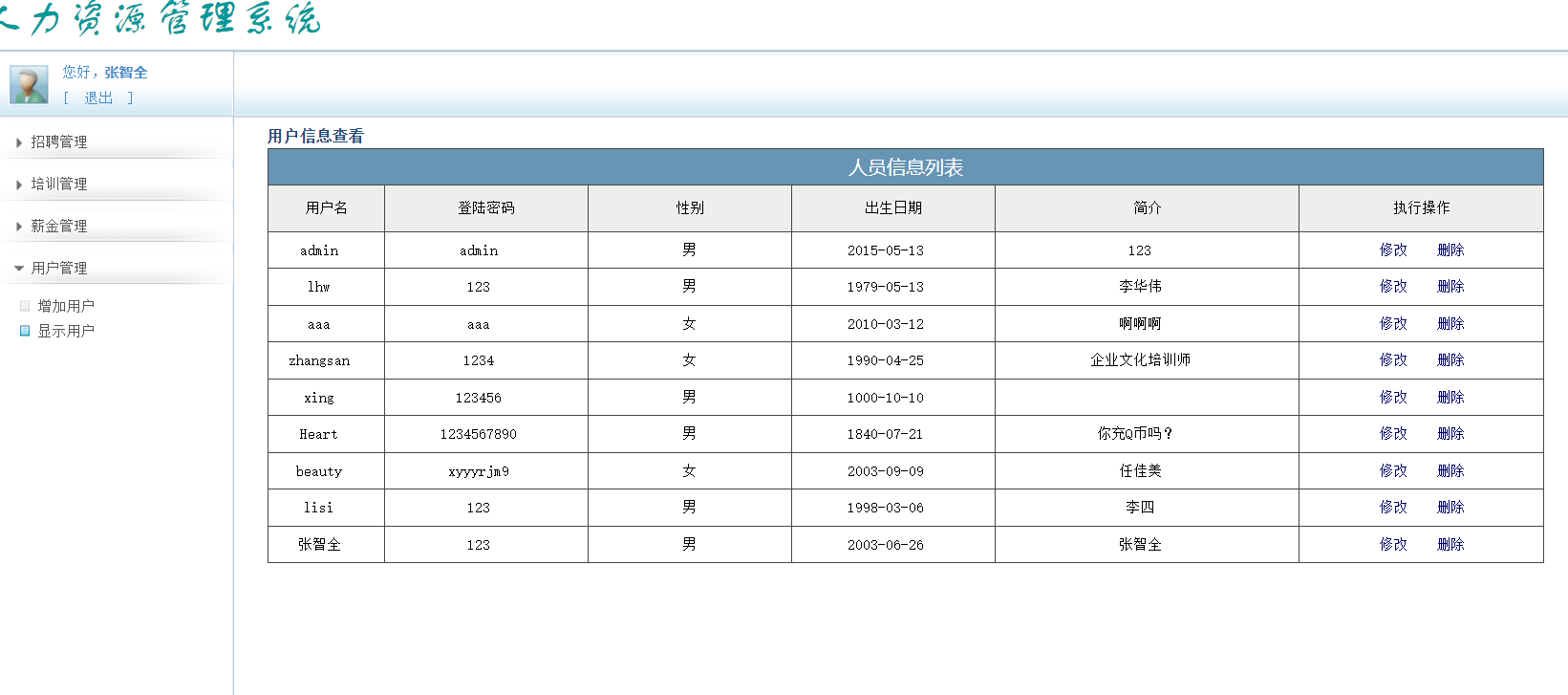Click 修改 for user Heart

pos(1393,433)
